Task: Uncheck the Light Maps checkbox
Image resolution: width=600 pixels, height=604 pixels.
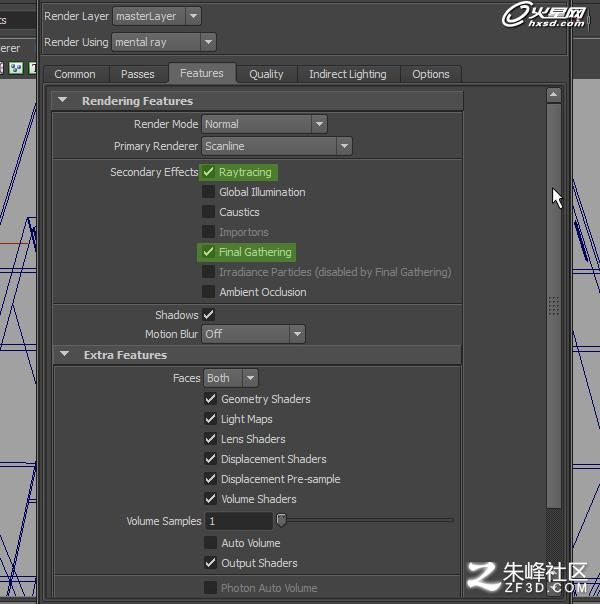Action: pos(210,419)
